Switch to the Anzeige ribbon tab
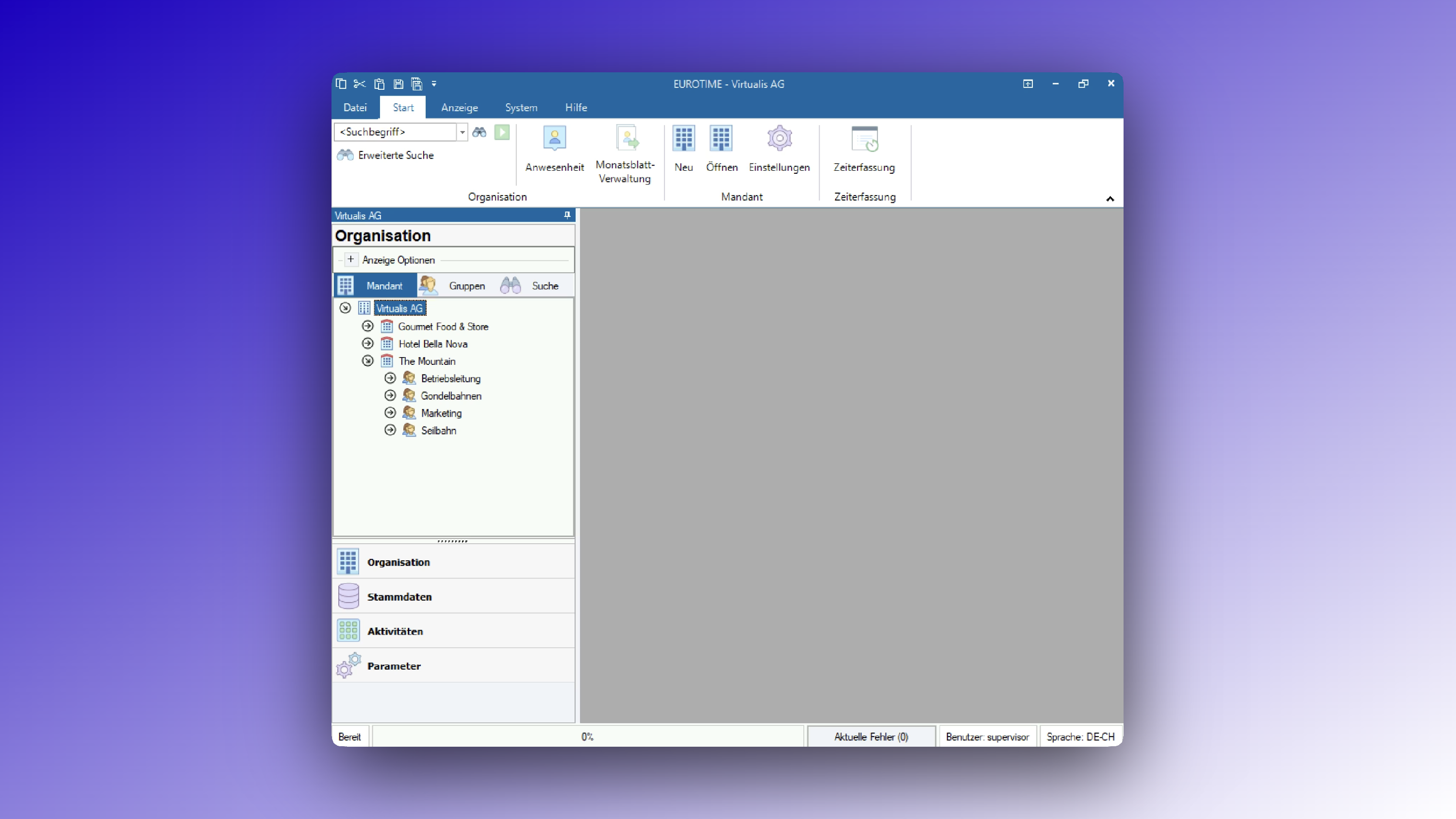 [459, 107]
